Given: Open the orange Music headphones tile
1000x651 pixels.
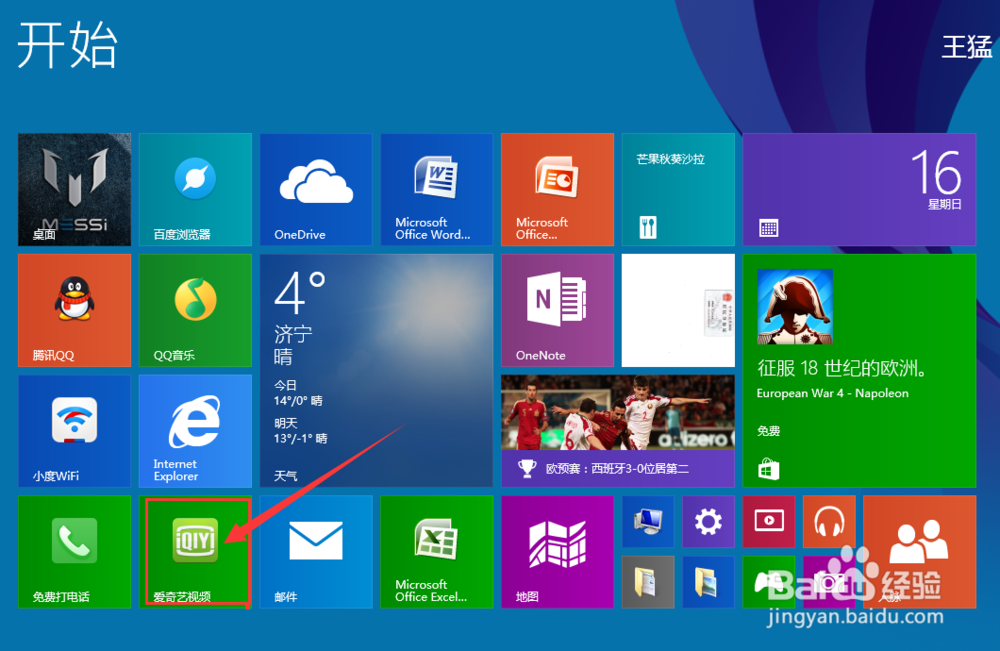Looking at the screenshot, I should point(829,522).
